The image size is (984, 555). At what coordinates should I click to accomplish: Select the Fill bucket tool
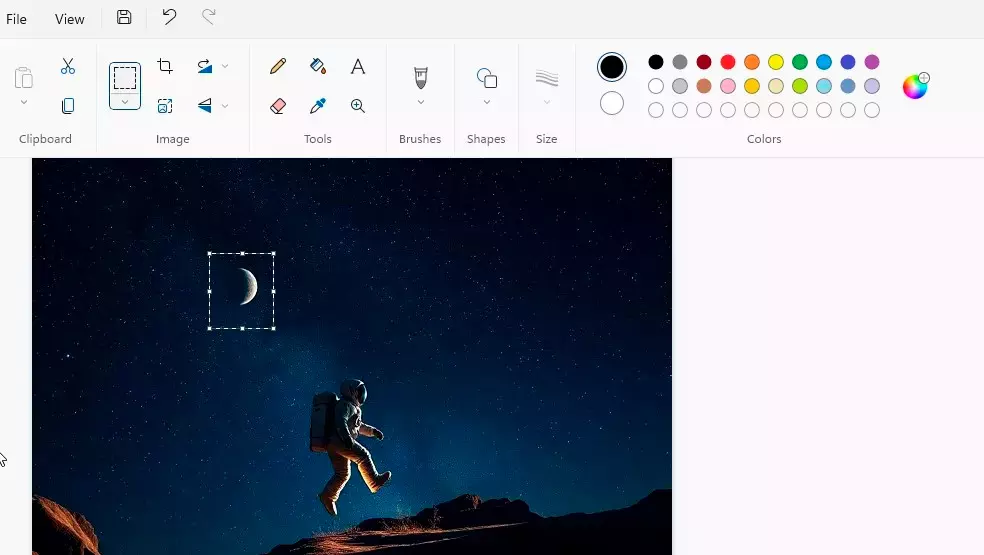[318, 66]
